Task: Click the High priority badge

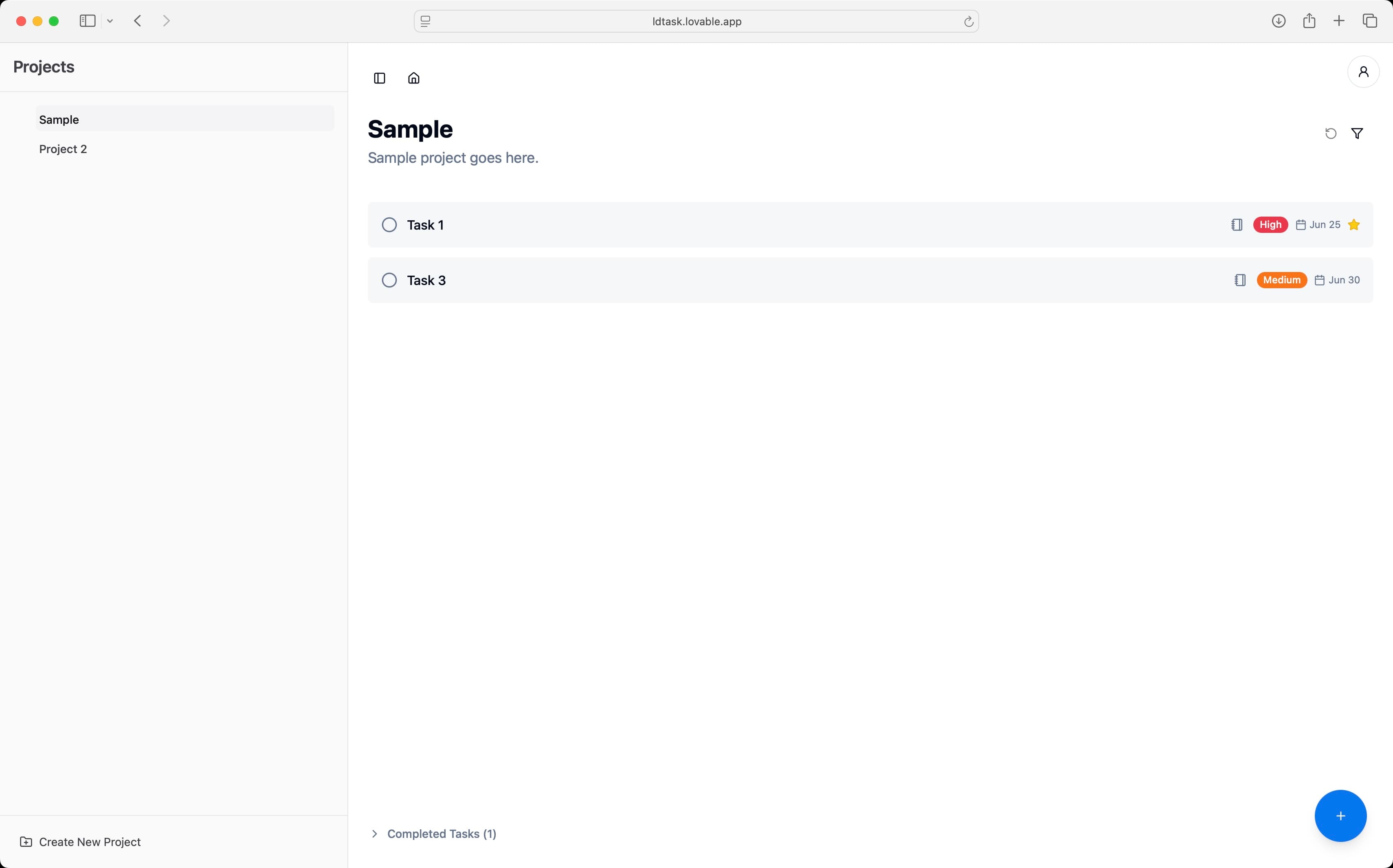Action: point(1270,224)
